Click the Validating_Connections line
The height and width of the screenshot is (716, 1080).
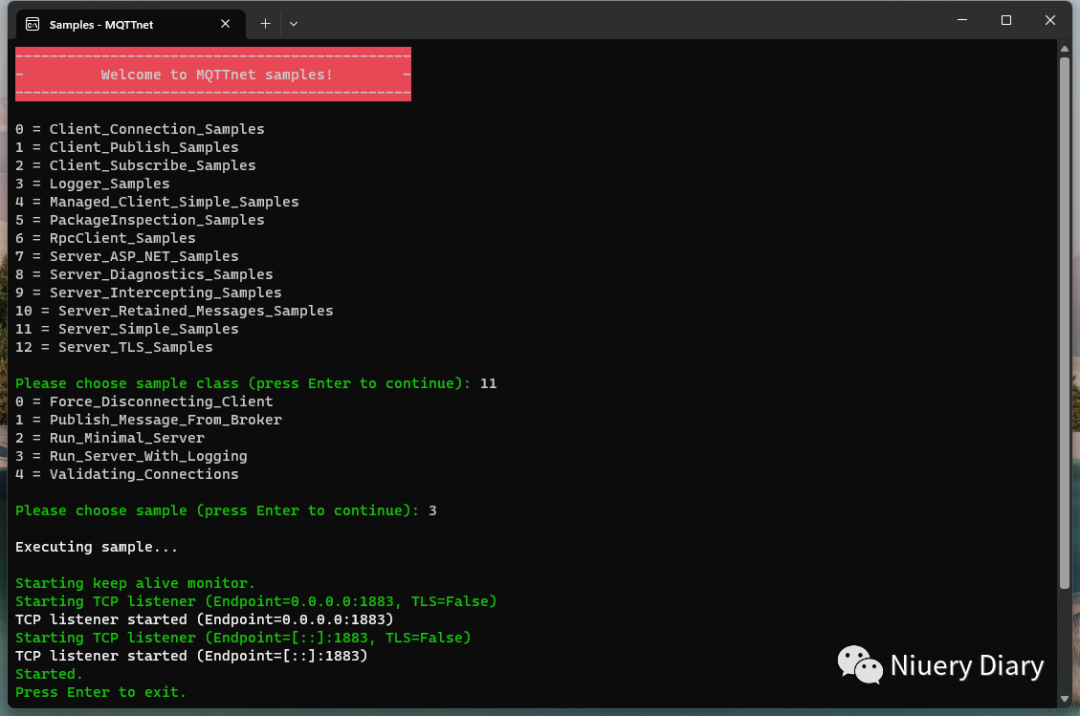point(127,474)
